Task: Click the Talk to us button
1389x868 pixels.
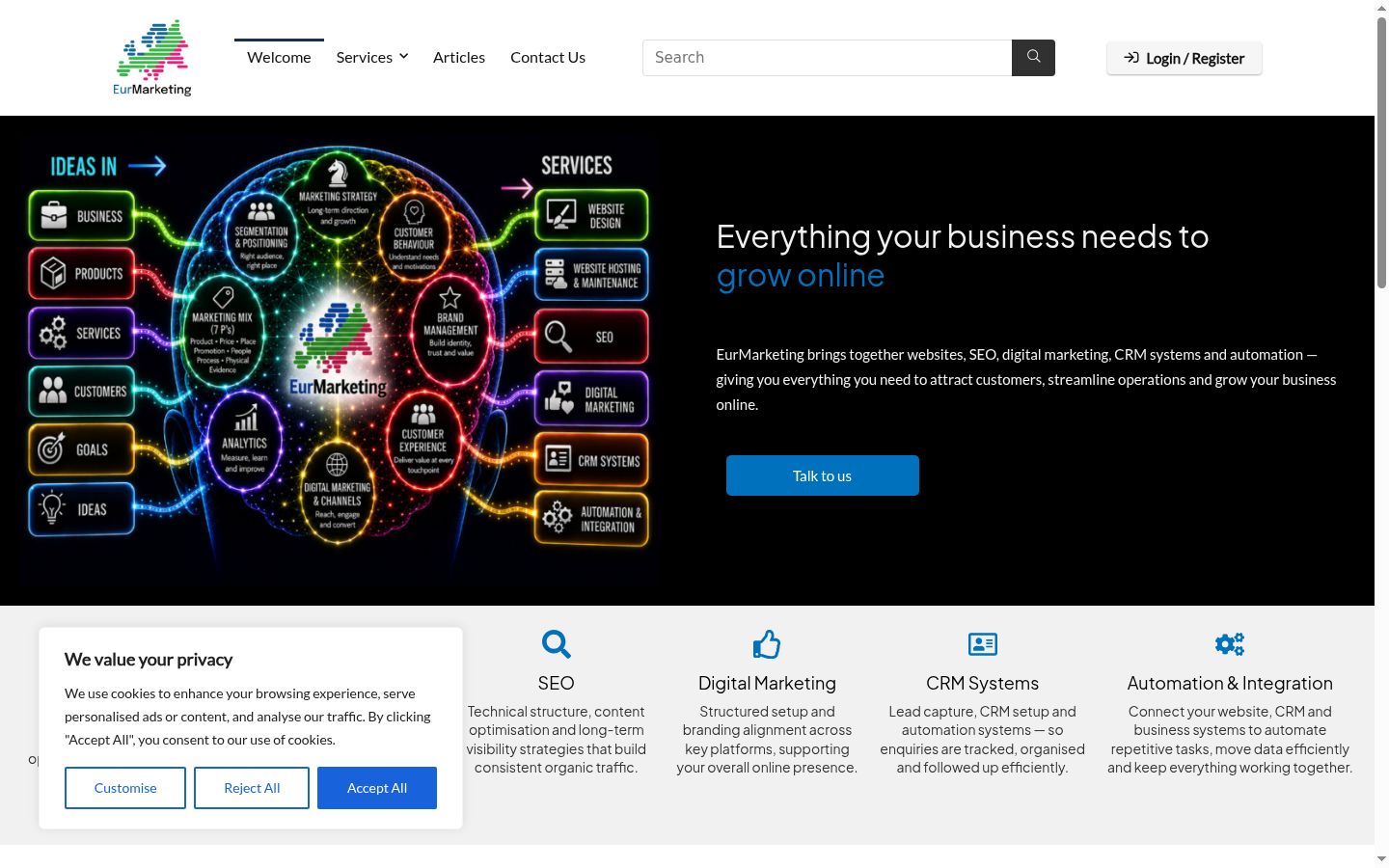Action: click(823, 475)
